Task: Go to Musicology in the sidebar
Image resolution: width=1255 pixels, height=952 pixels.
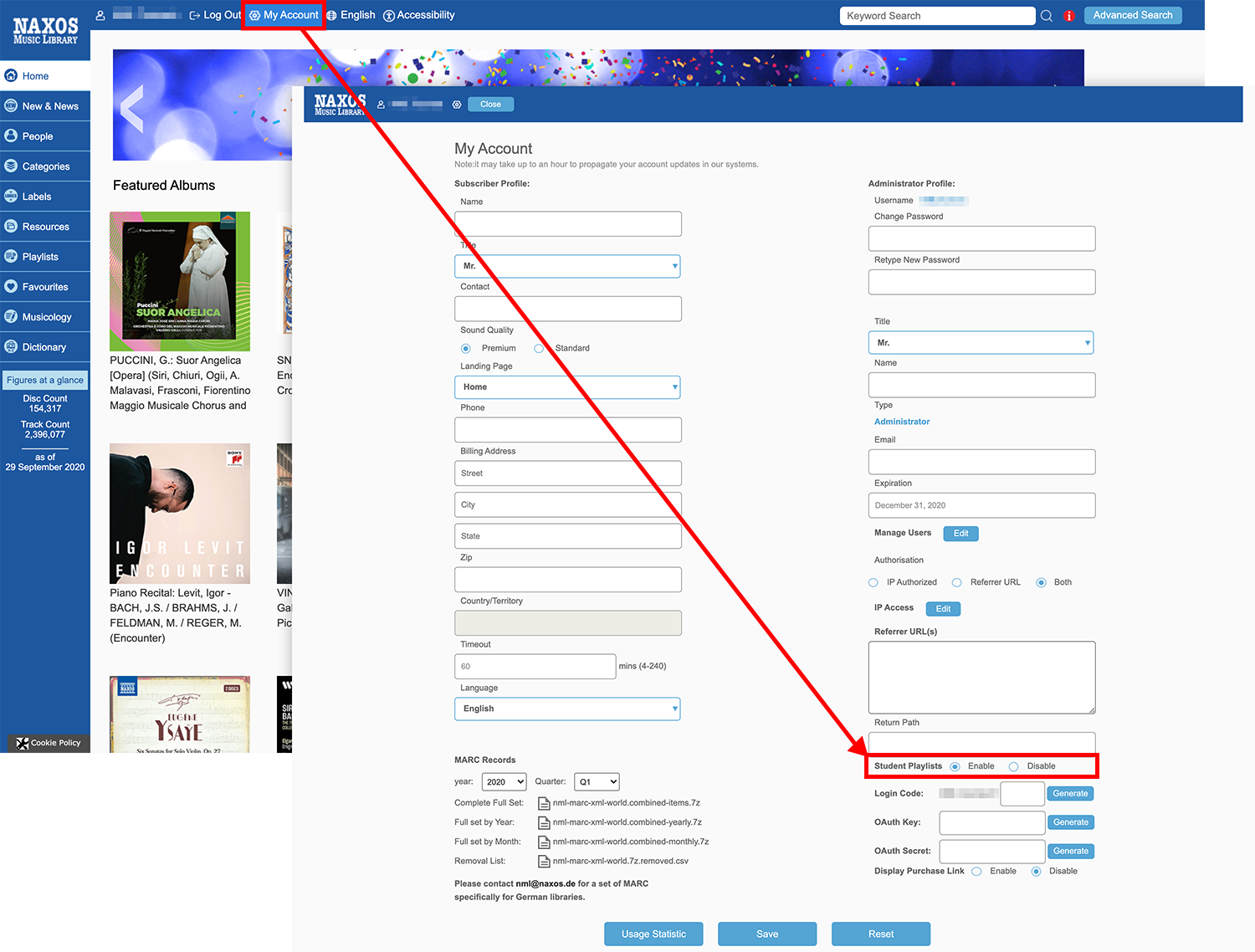Action: [x=46, y=317]
